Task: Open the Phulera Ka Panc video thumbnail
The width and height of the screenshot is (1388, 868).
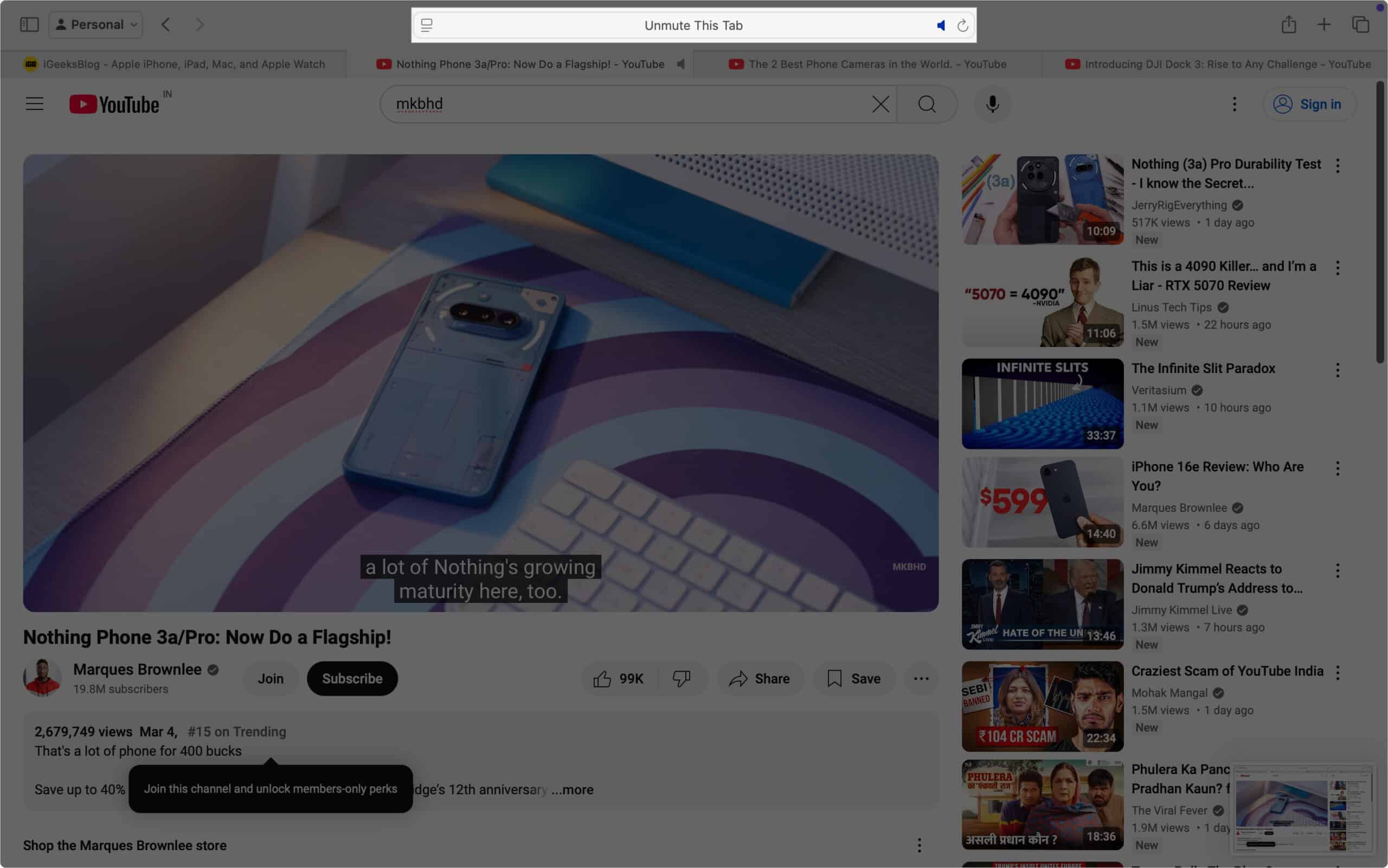Action: pyautogui.click(x=1043, y=805)
